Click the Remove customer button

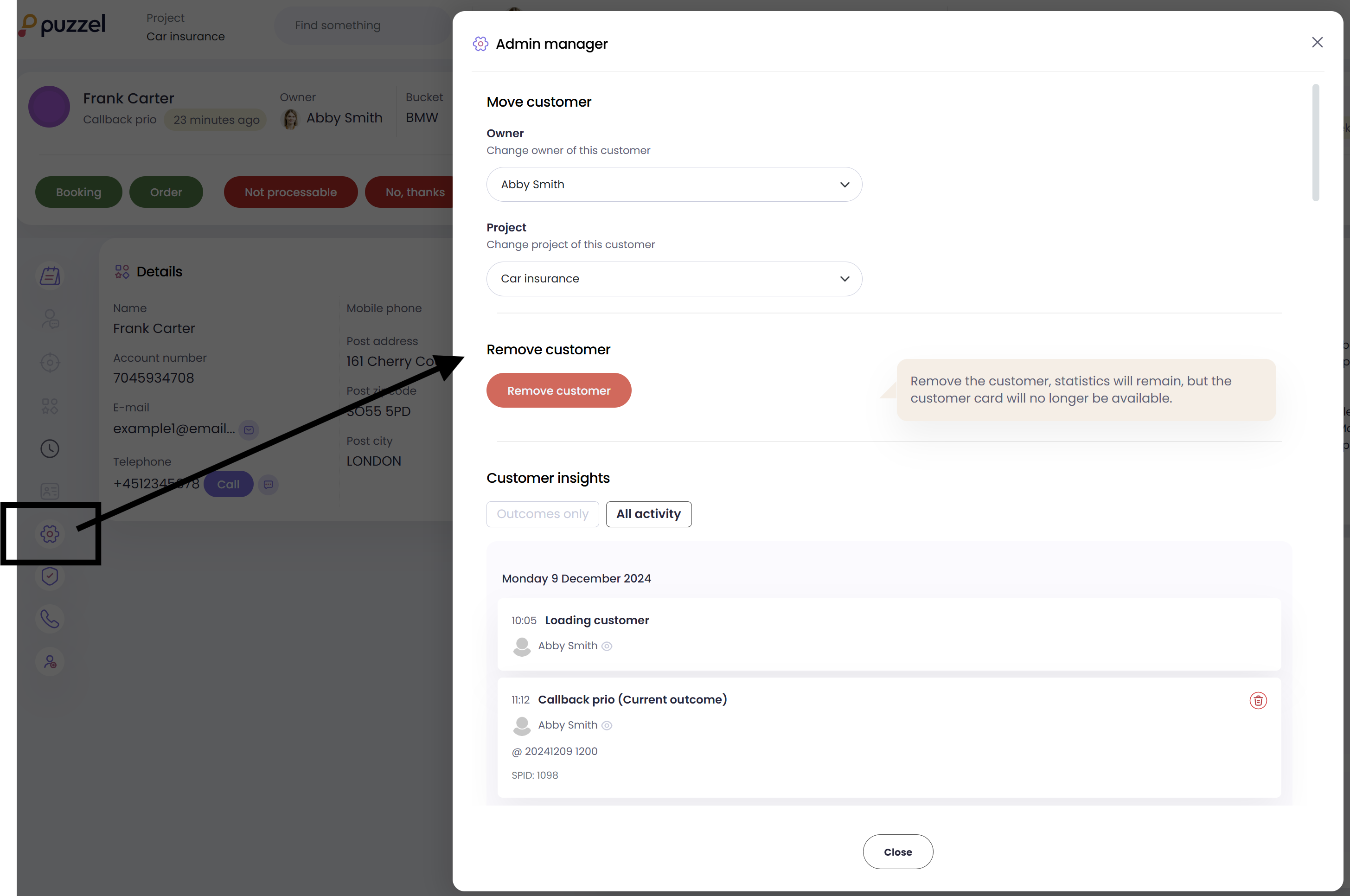point(558,390)
